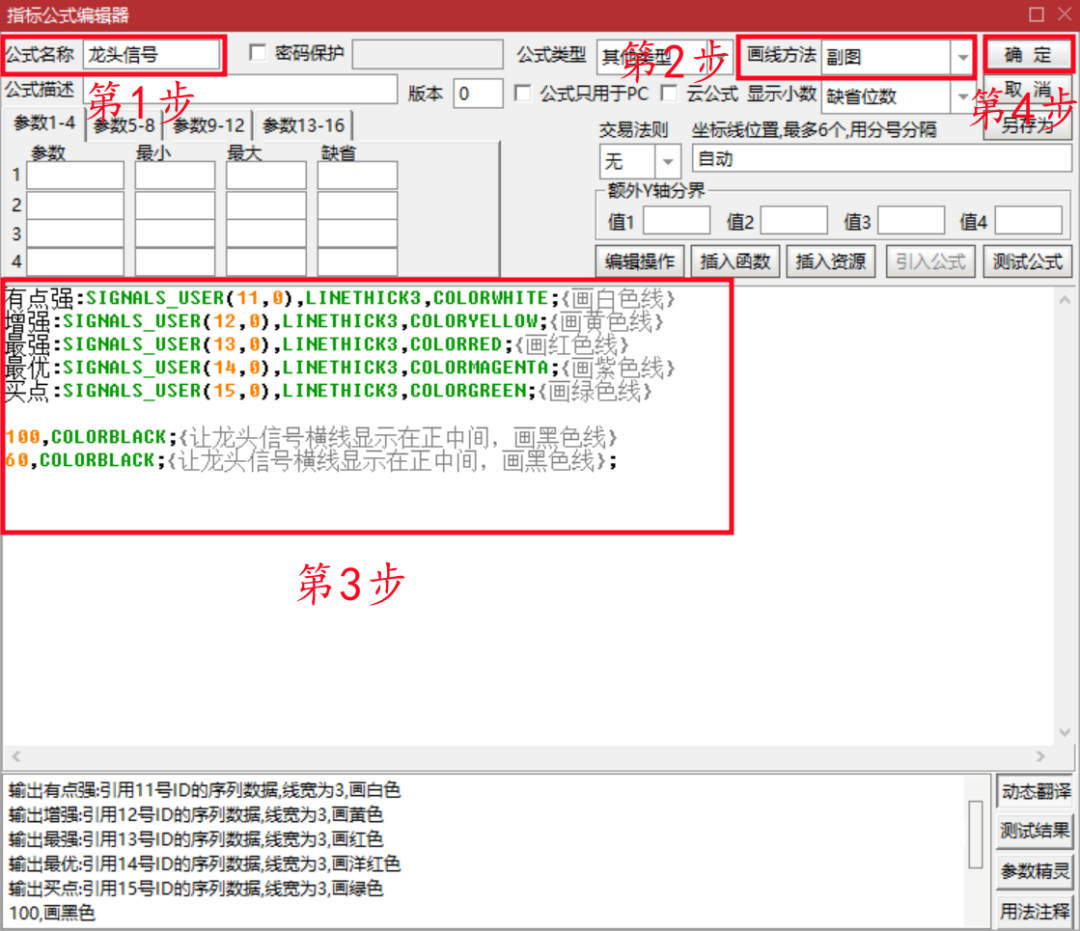Screen dimensions: 1080x931
Task: Click the horizontal scrollbar left arrow
Action: pyautogui.click(x=16, y=756)
